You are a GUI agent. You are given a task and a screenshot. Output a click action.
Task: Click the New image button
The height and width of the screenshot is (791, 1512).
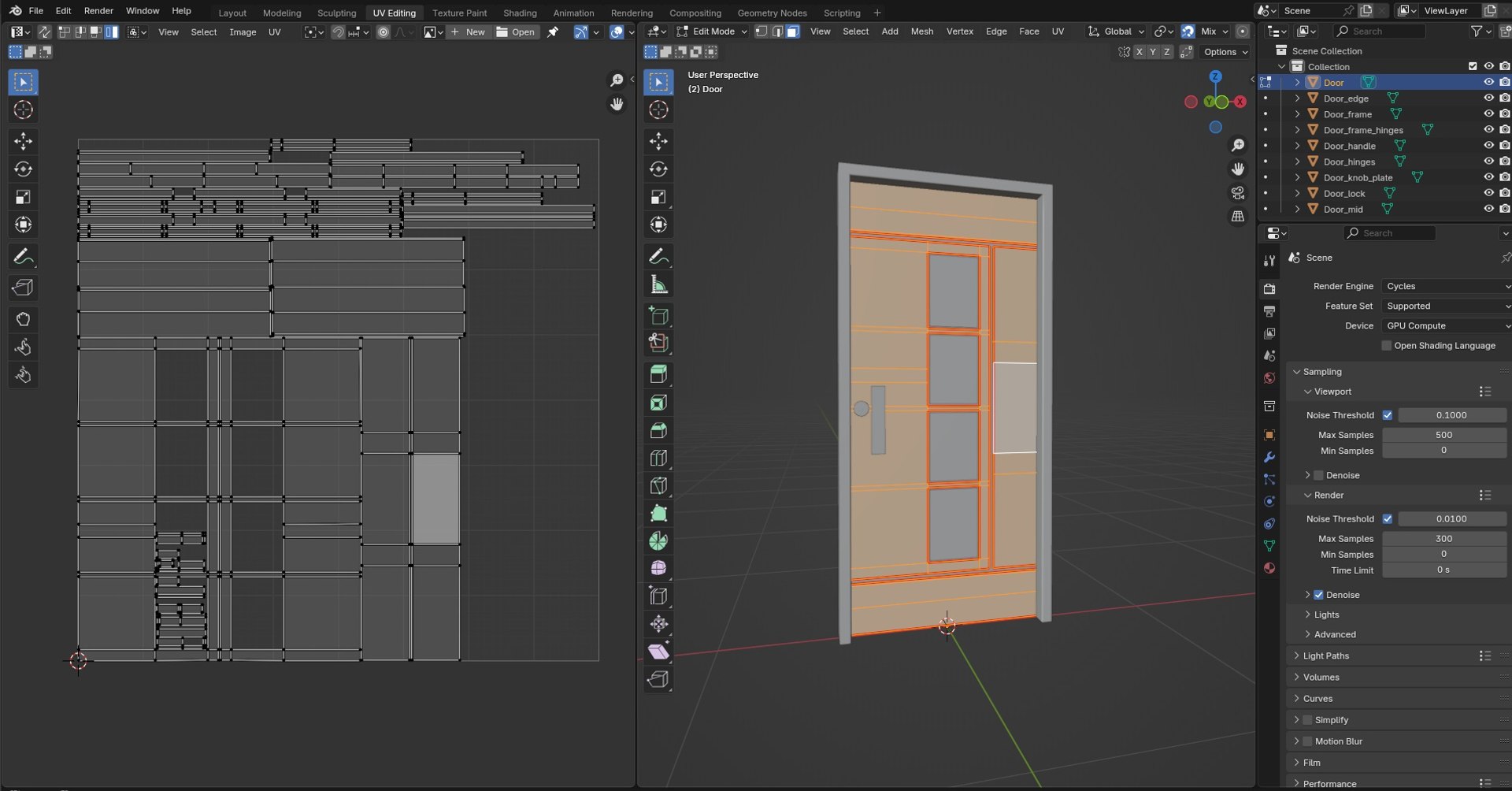468,32
